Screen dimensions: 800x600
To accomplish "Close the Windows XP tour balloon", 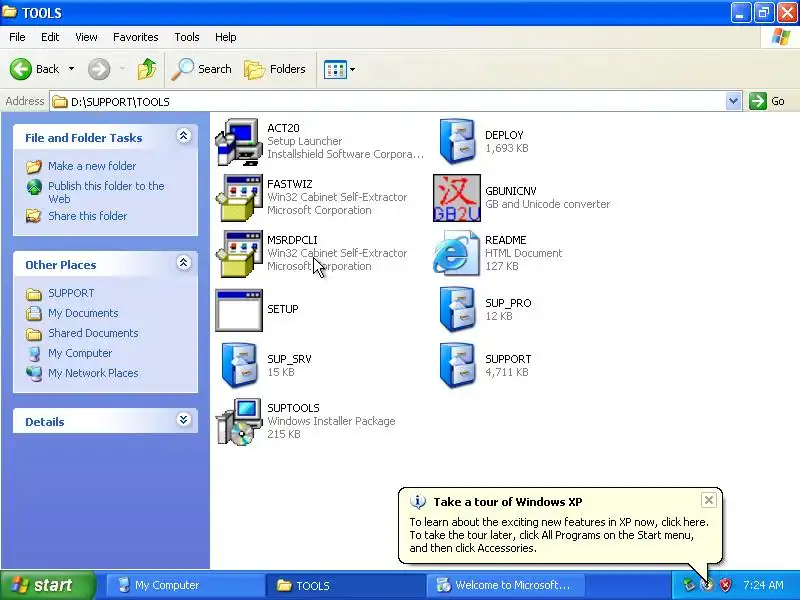I will point(709,500).
